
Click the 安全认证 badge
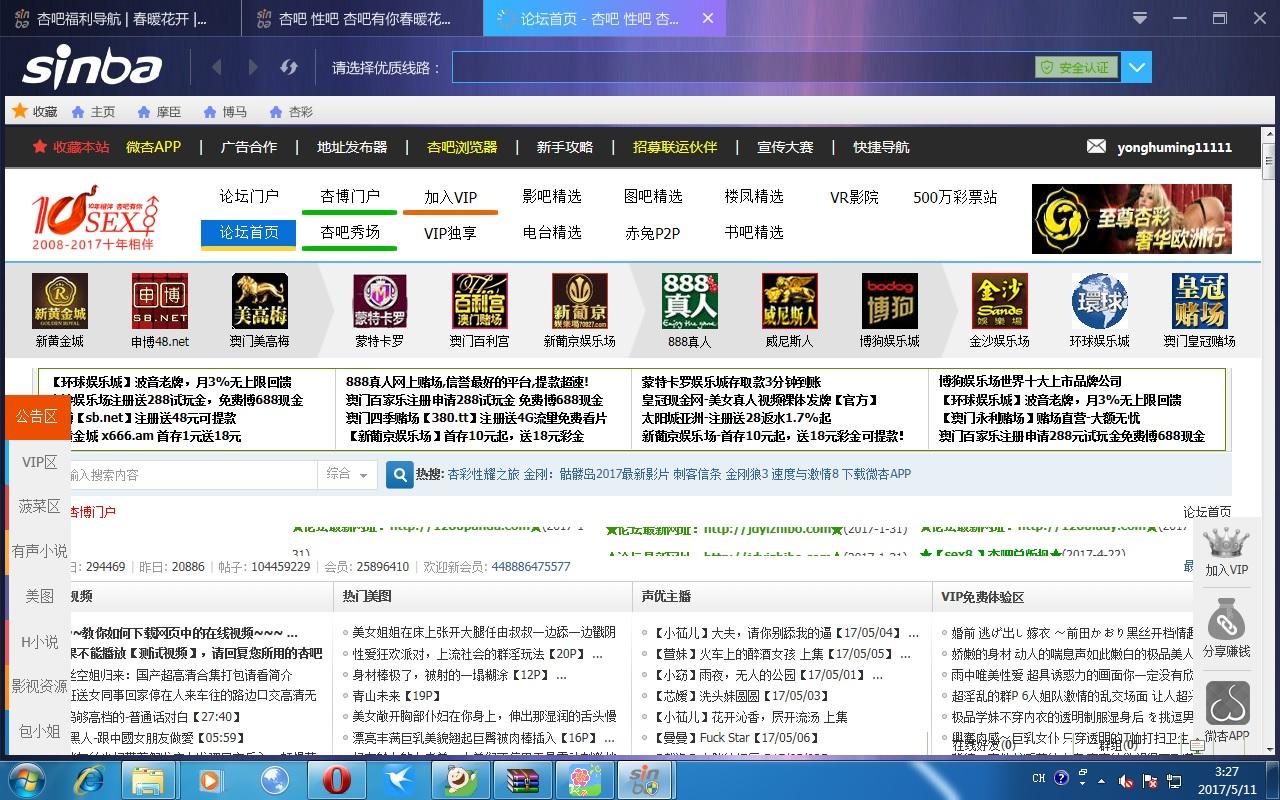point(1079,67)
